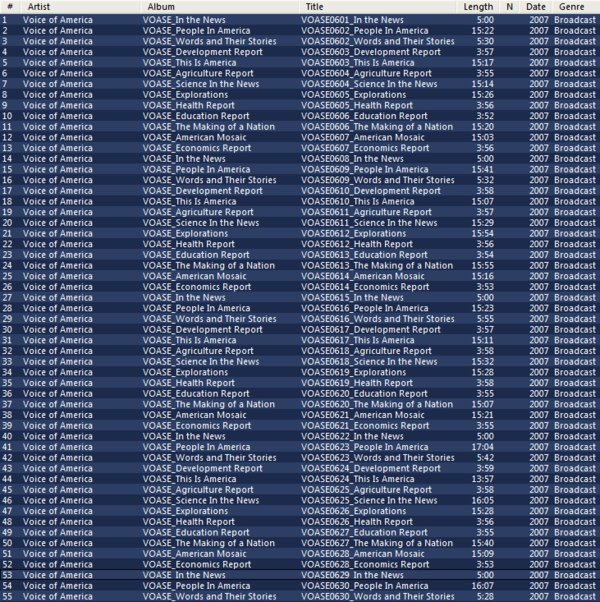
Task: Select title VOASE0620_Education Report
Action: click(x=364, y=394)
